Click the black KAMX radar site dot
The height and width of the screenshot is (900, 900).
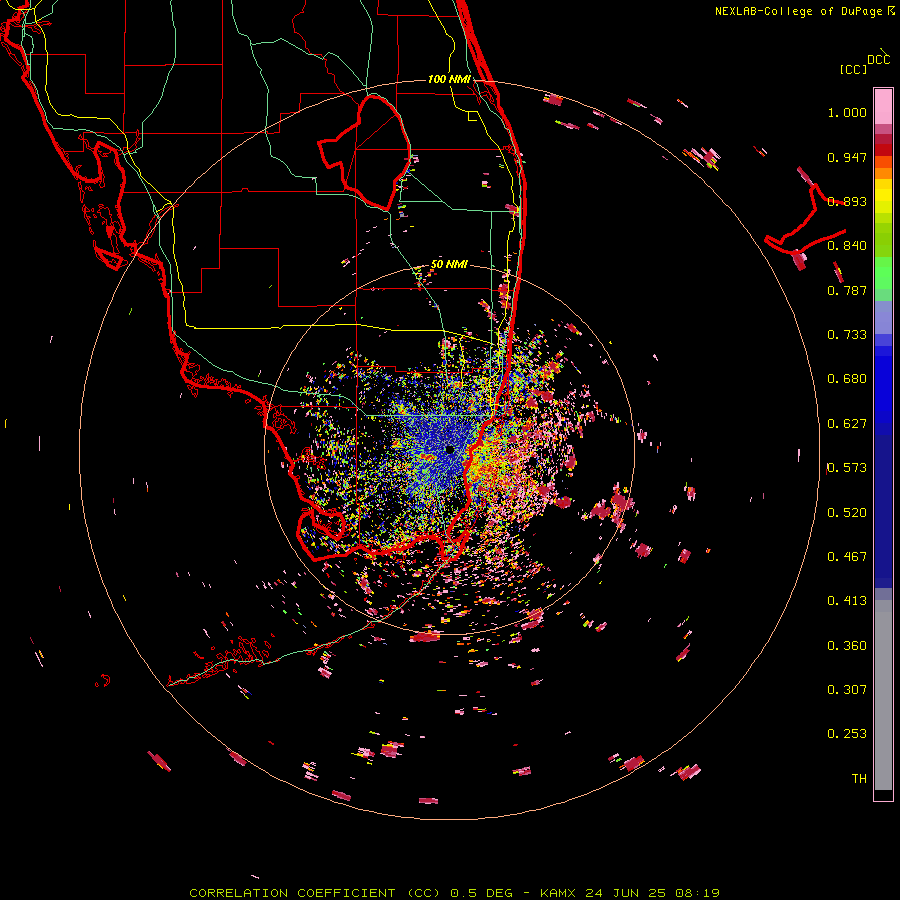449,450
